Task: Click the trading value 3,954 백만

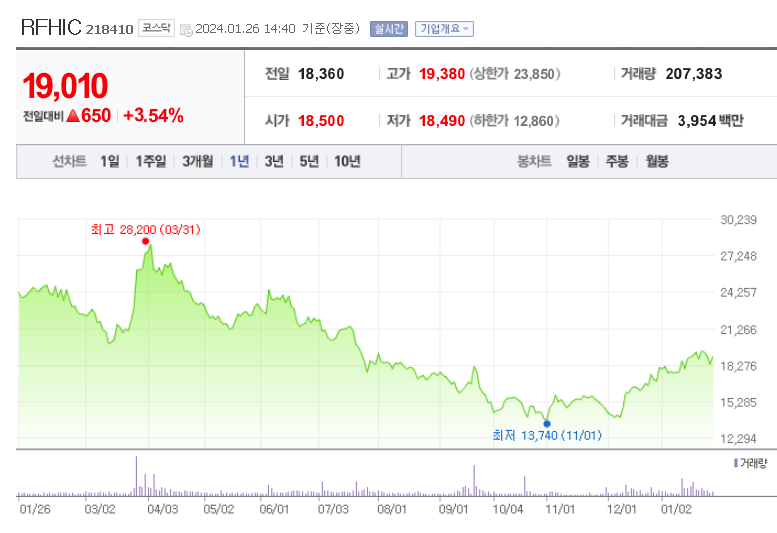Action: [x=711, y=120]
